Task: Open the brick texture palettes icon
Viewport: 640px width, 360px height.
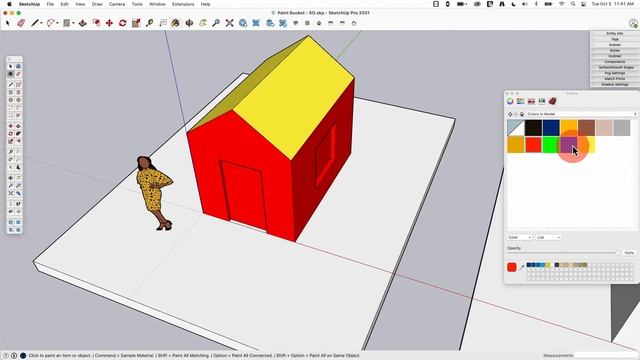Action: tap(553, 101)
